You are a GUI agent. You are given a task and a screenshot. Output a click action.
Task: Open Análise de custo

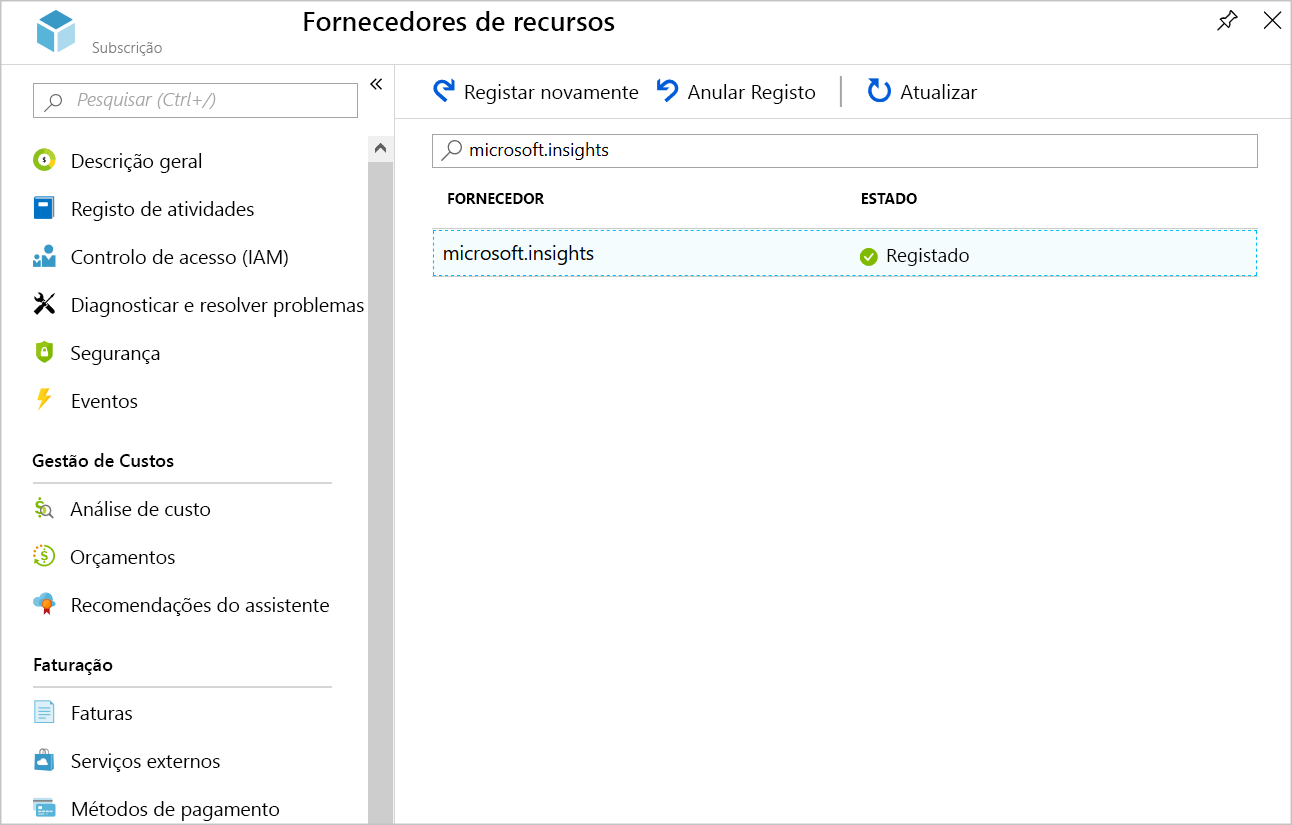(x=140, y=509)
